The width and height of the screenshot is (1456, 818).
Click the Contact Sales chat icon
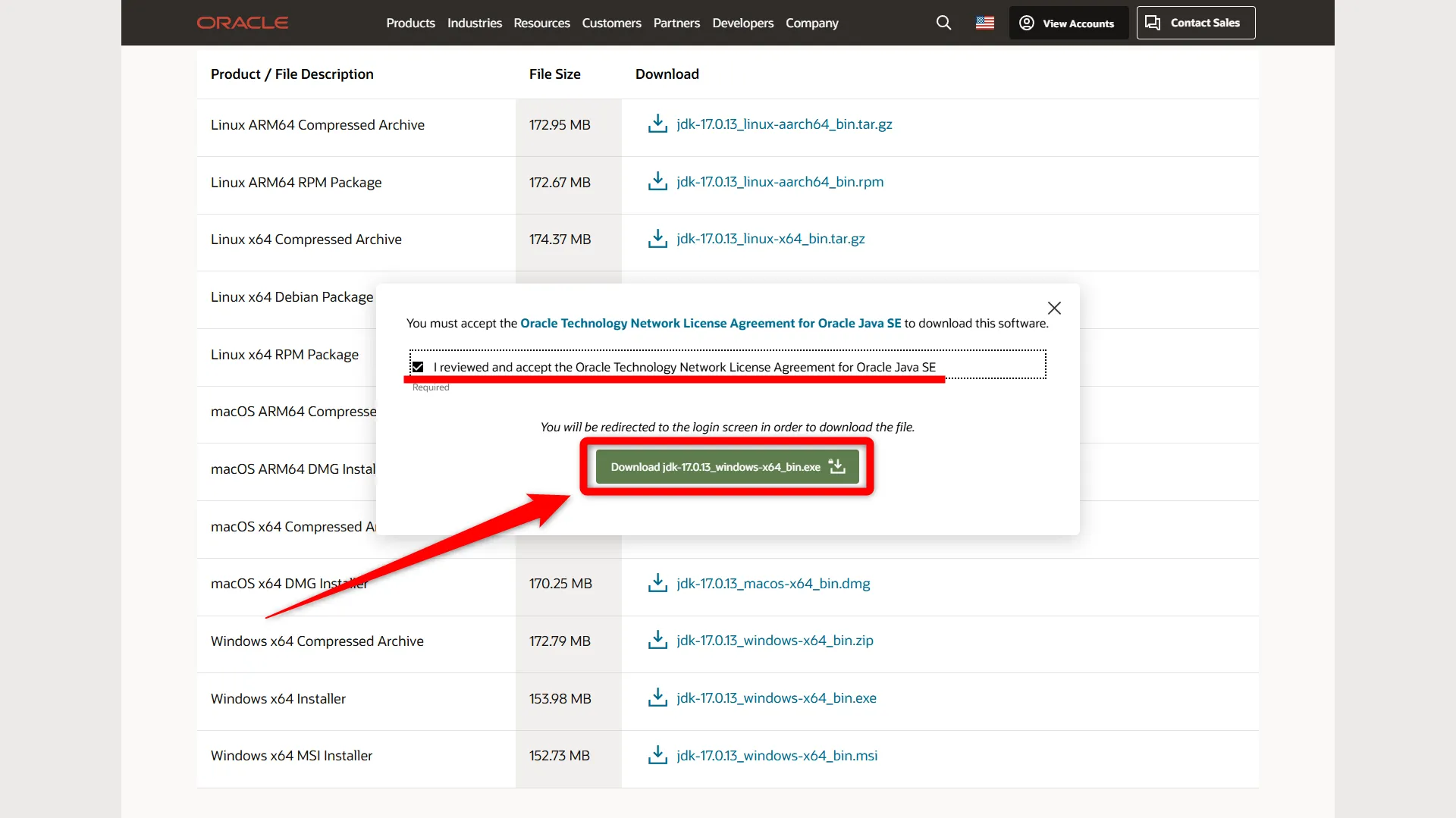[1153, 23]
